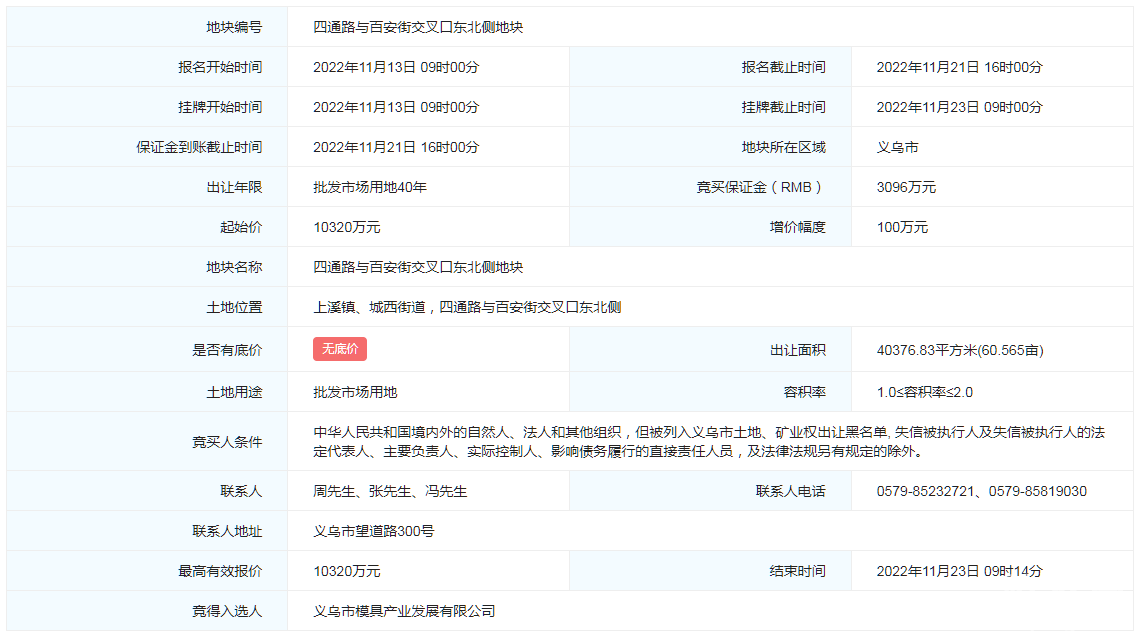Click the 挂牌开始时间 date value
The height and width of the screenshot is (639, 1139).
click(x=396, y=107)
